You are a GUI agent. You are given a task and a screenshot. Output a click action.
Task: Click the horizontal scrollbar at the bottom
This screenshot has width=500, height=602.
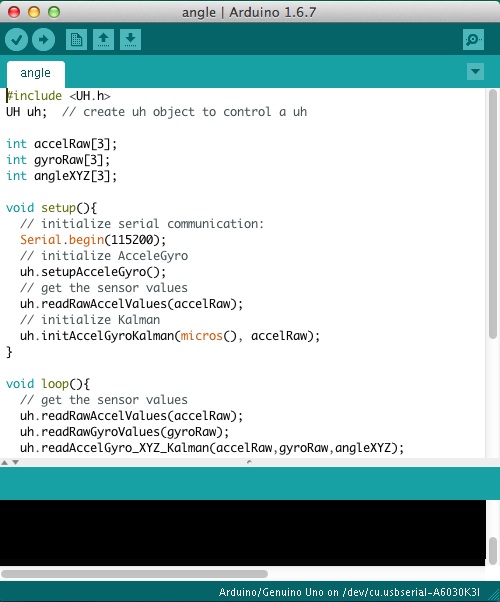tap(134, 574)
